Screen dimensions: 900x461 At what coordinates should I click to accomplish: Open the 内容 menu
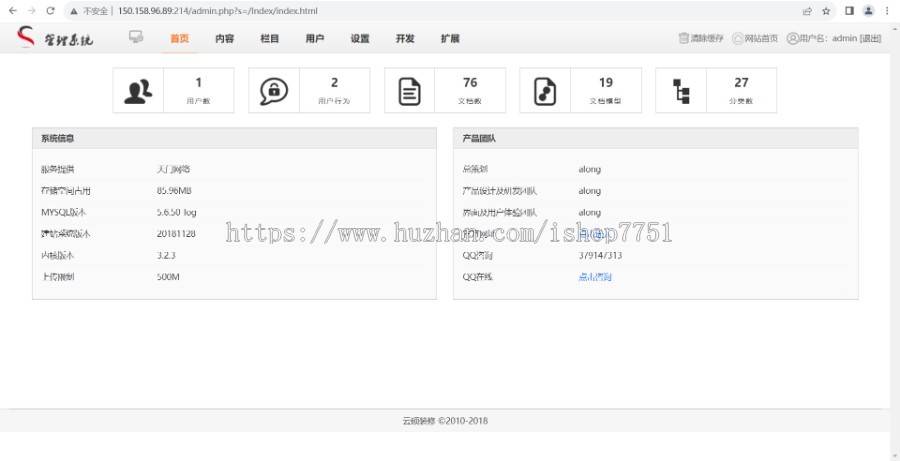224,38
